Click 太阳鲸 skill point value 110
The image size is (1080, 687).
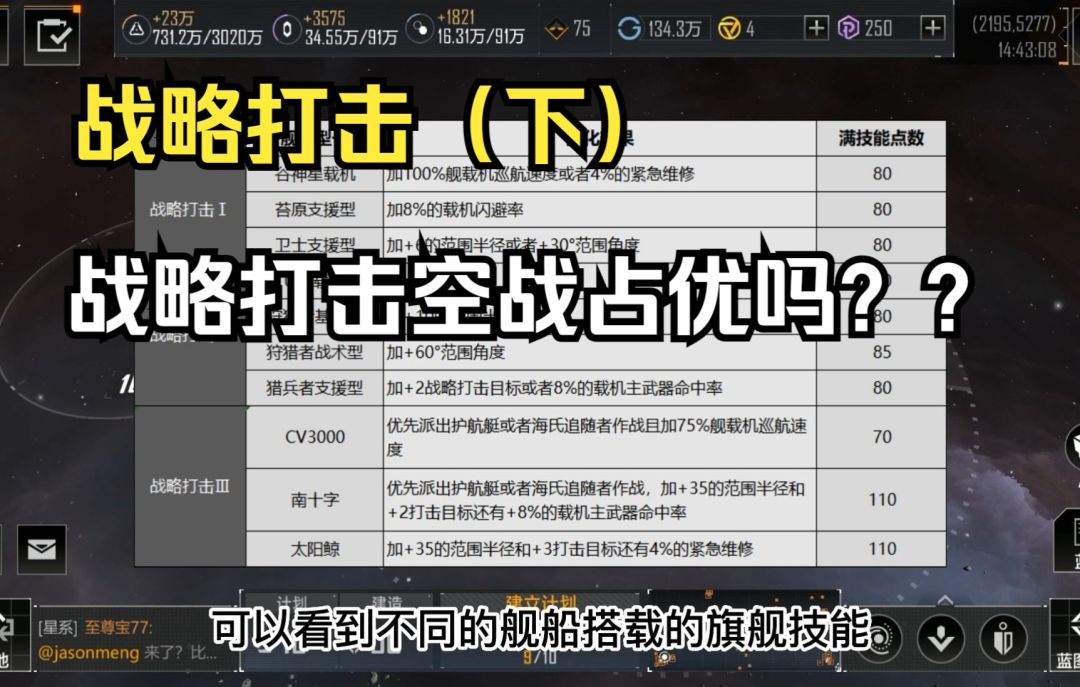(882, 549)
